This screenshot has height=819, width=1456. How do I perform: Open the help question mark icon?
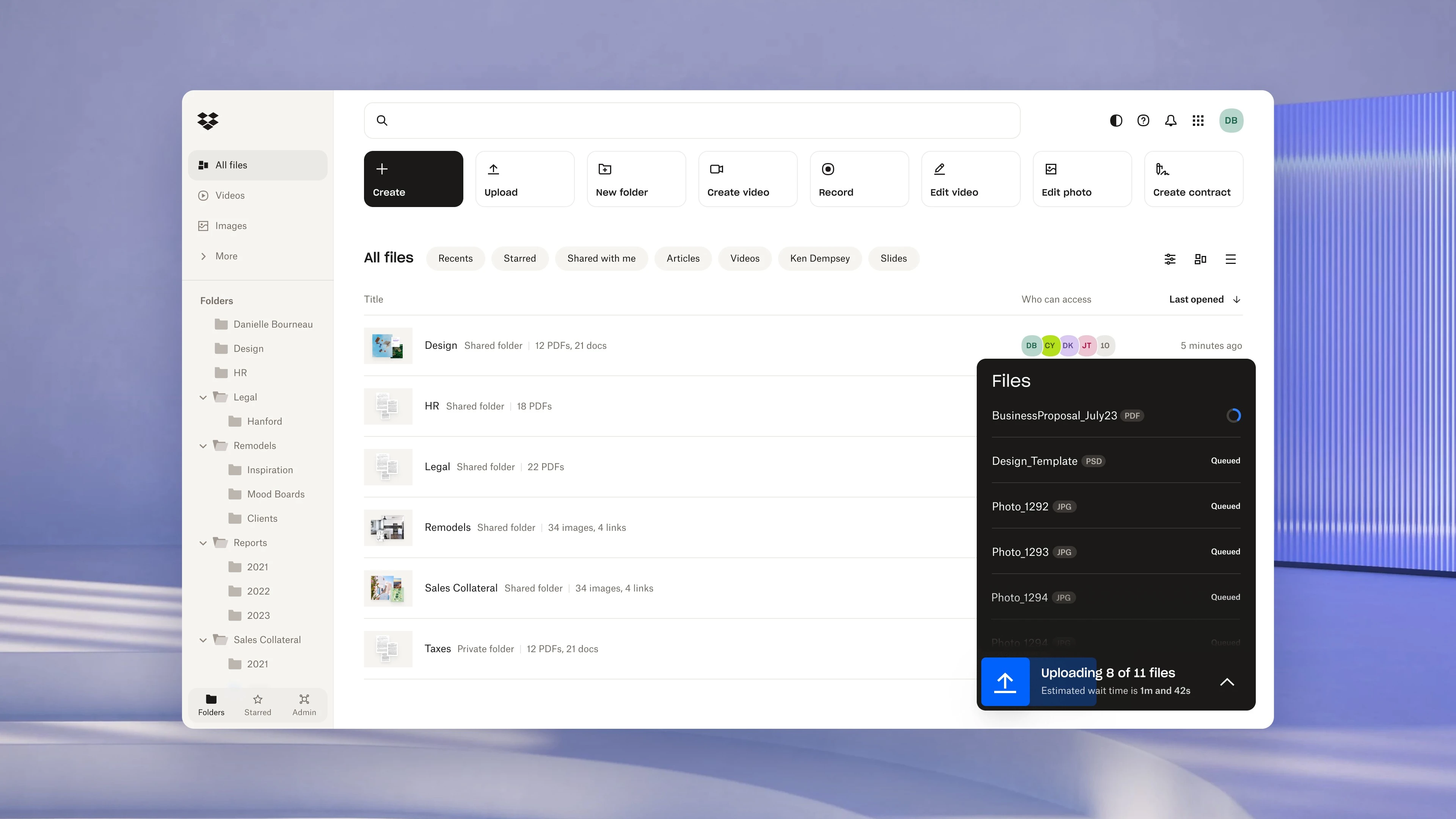[1143, 121]
